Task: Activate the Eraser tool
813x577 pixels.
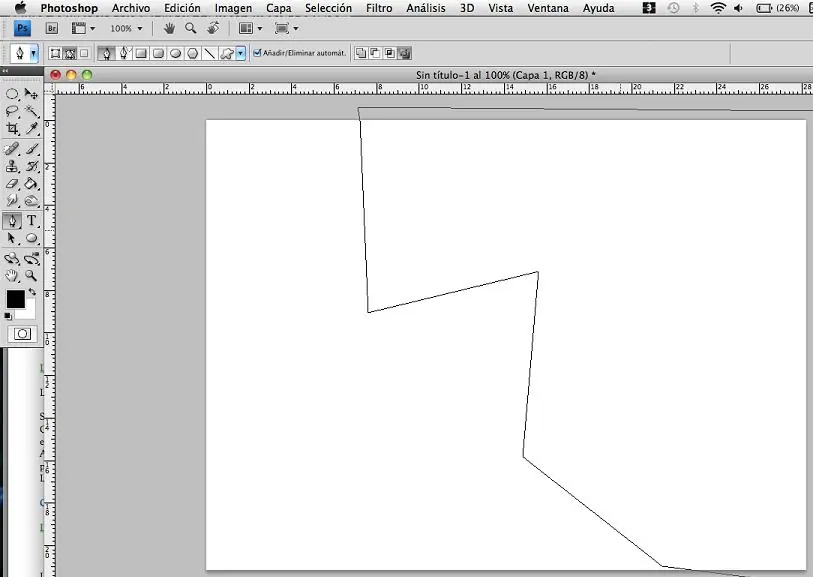Action: tap(12, 184)
